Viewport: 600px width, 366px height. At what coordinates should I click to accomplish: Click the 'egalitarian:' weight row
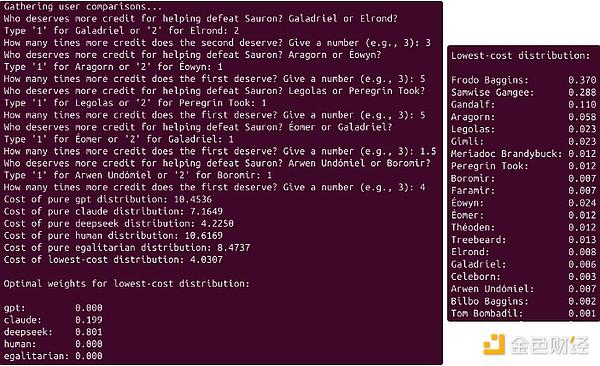[53, 356]
